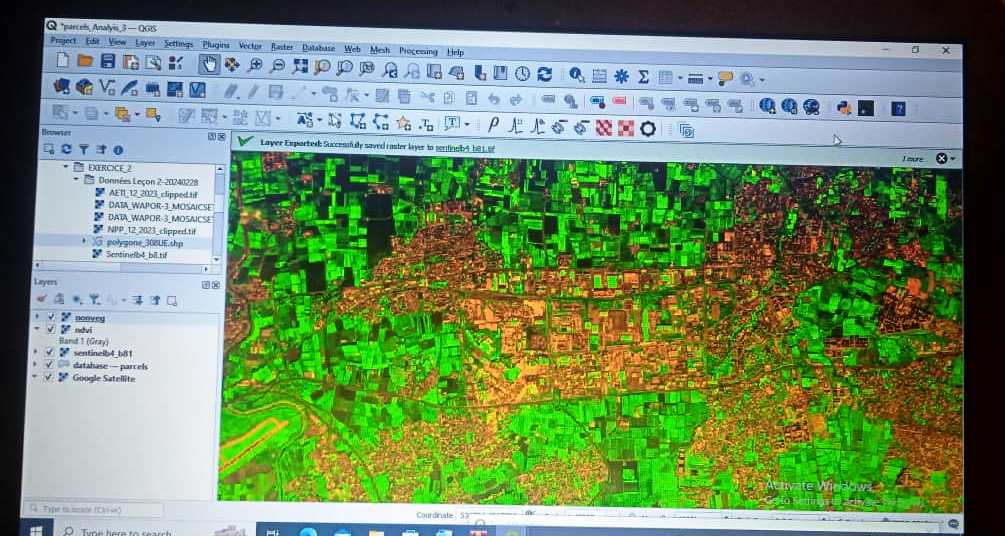Open the Plugins menu
The height and width of the screenshot is (536, 1005).
tap(216, 45)
